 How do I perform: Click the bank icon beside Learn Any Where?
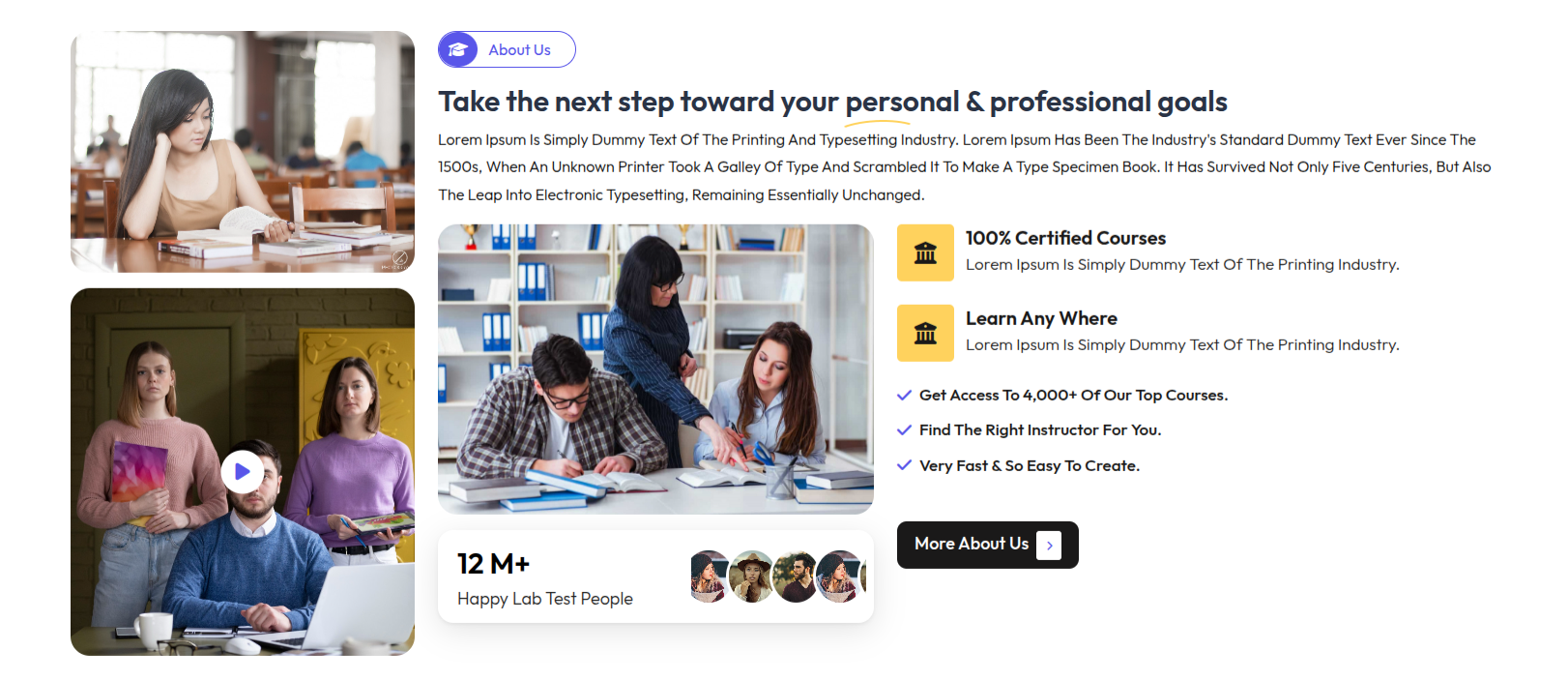coord(925,333)
